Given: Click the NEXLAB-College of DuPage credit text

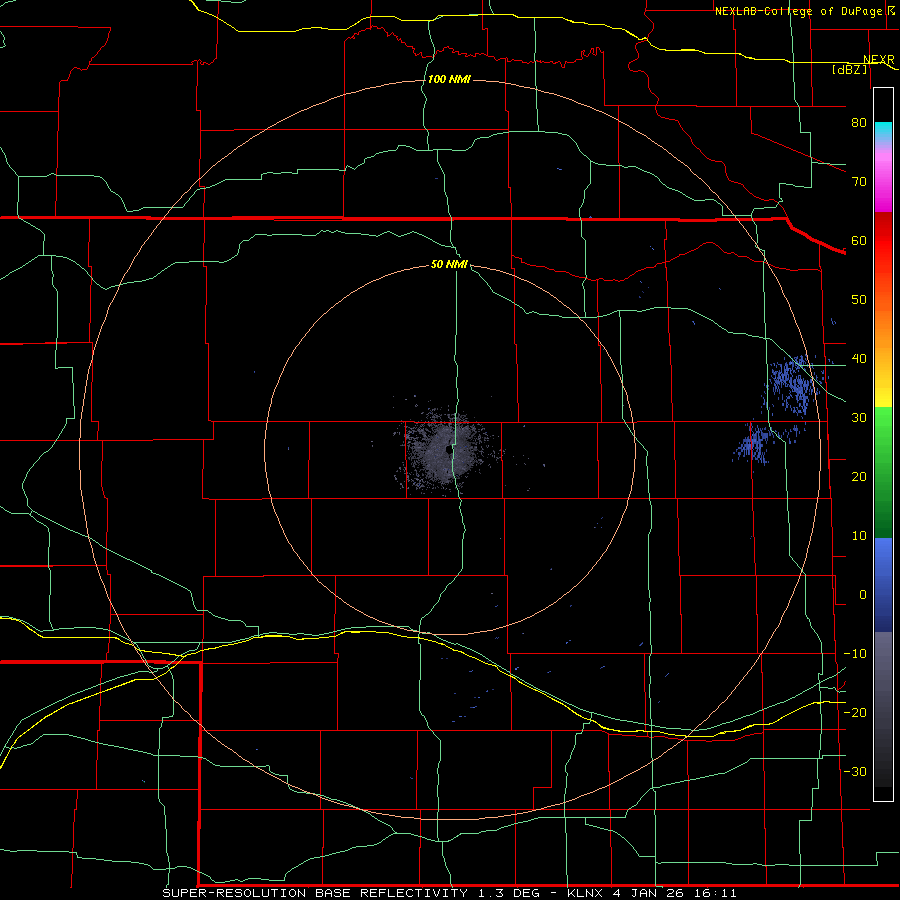Looking at the screenshot, I should click(x=798, y=11).
